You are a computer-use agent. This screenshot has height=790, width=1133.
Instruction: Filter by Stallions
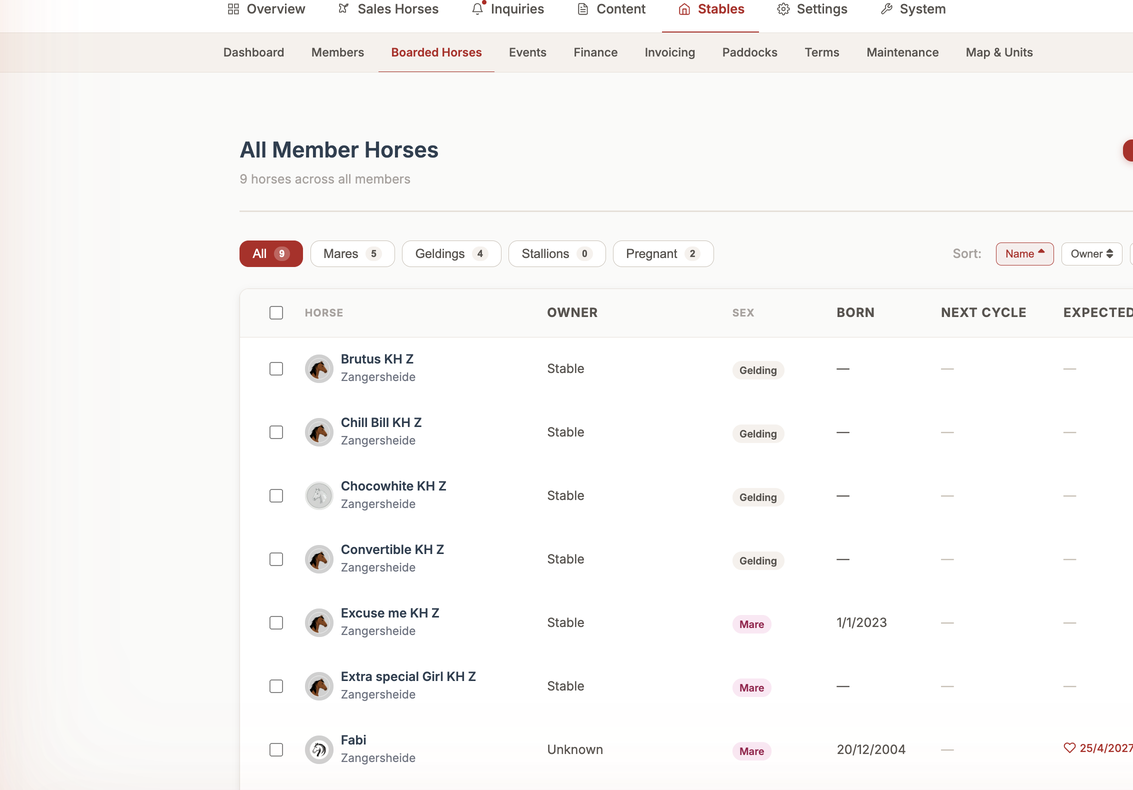(x=557, y=254)
